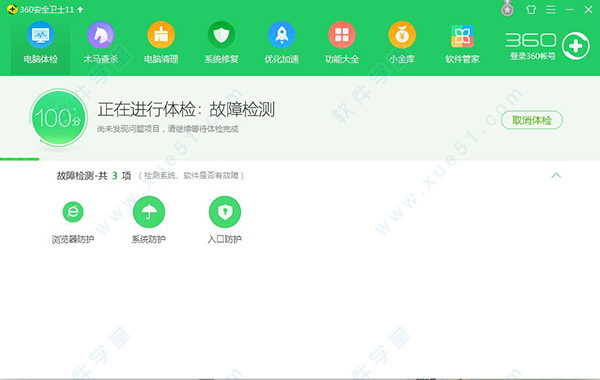Minimize the 360 window

pos(570,10)
